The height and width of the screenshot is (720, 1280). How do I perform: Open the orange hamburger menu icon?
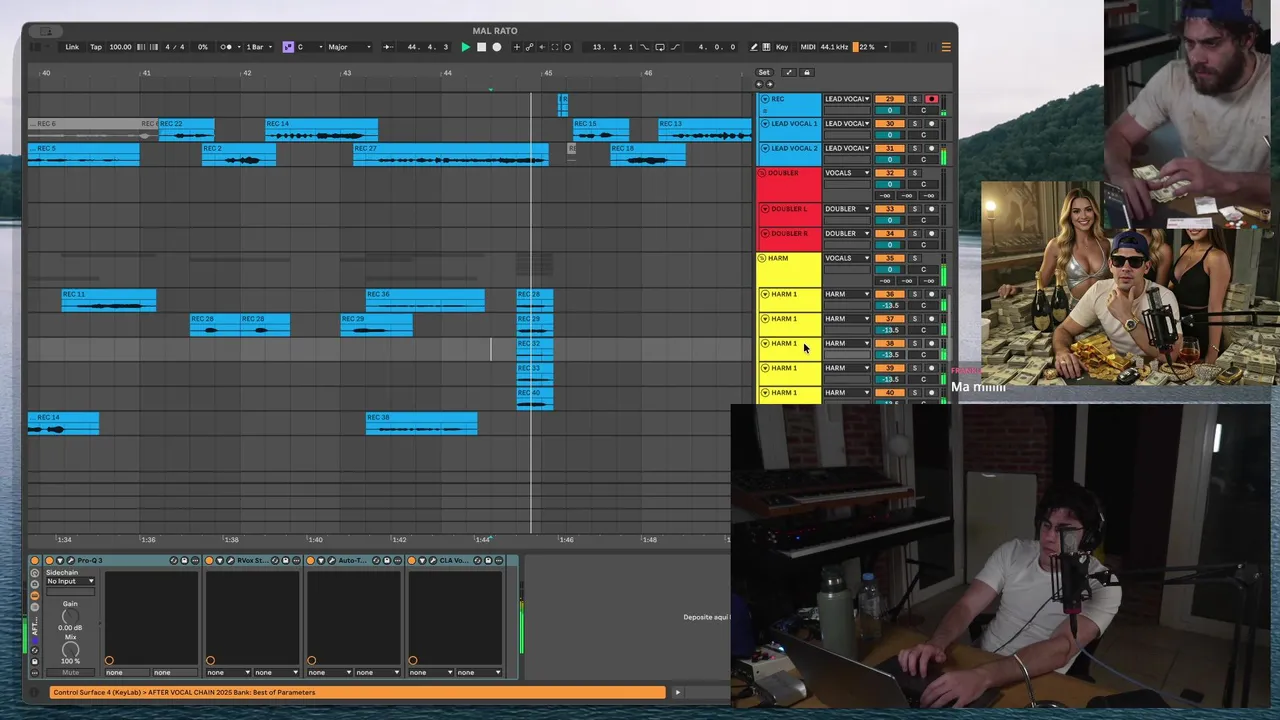pos(946,47)
